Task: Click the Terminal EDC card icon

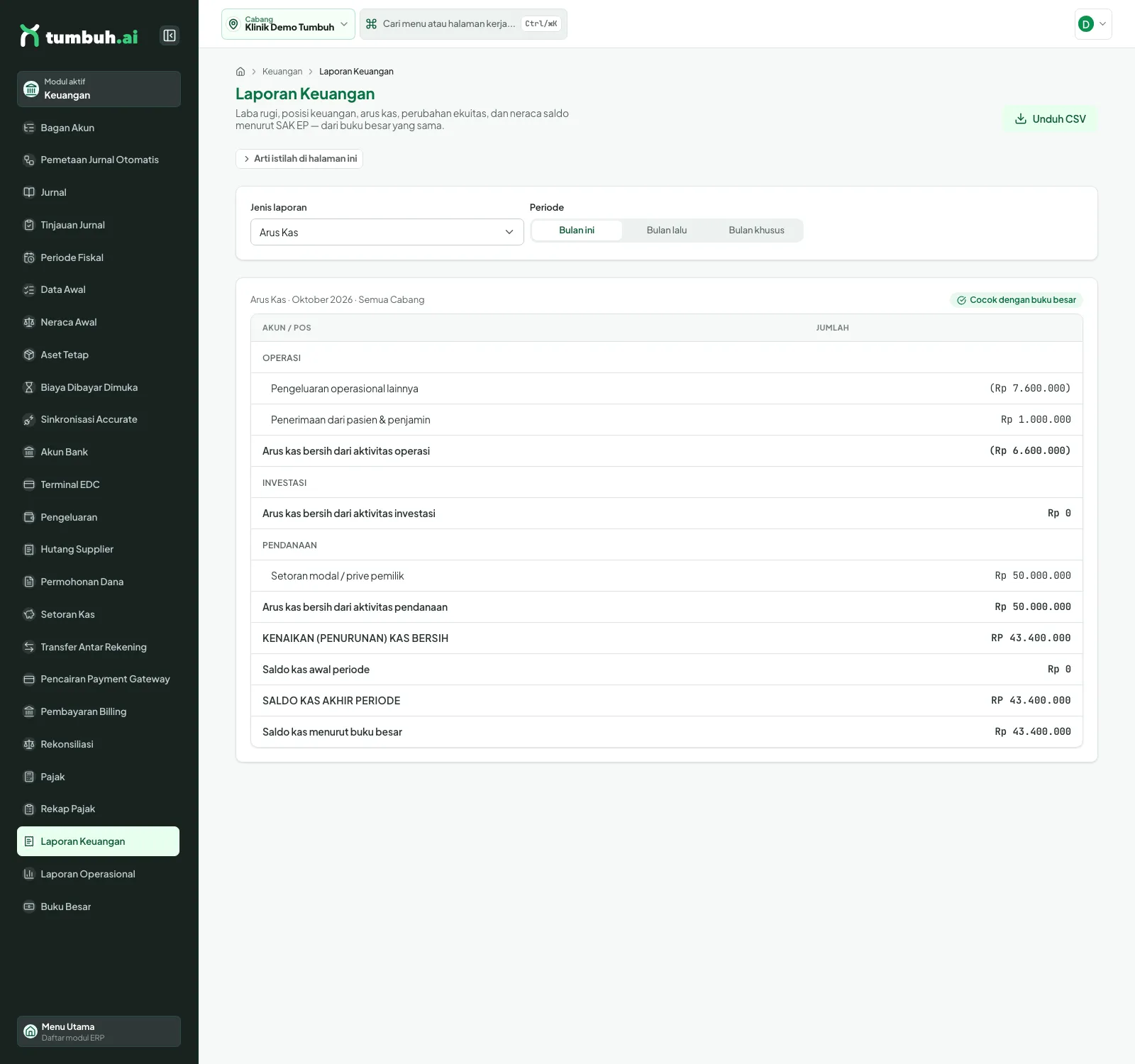Action: pyautogui.click(x=29, y=484)
